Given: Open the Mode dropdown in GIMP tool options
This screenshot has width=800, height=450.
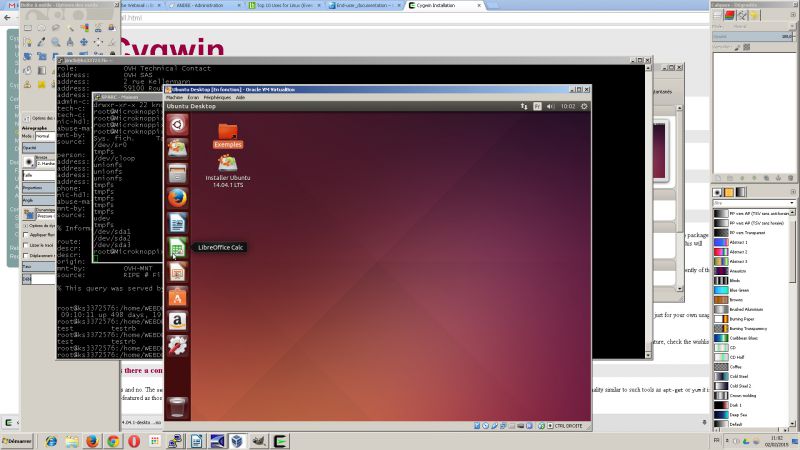Looking at the screenshot, I should [45, 136].
